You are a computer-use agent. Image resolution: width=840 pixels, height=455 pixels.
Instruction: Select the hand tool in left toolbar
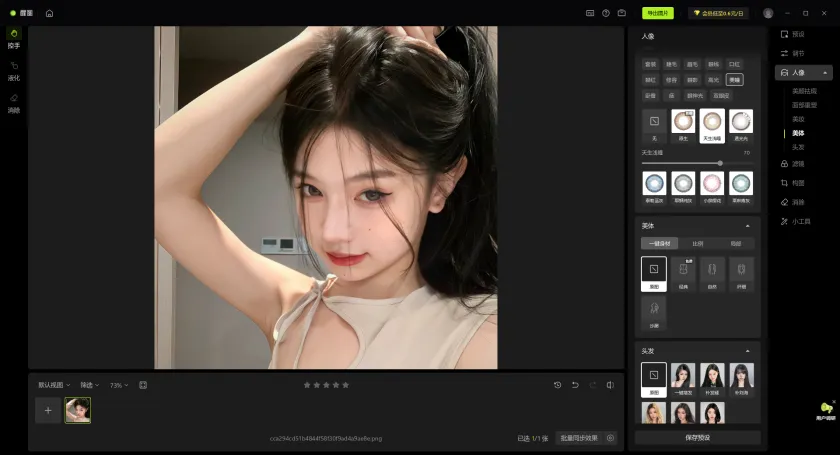14,38
